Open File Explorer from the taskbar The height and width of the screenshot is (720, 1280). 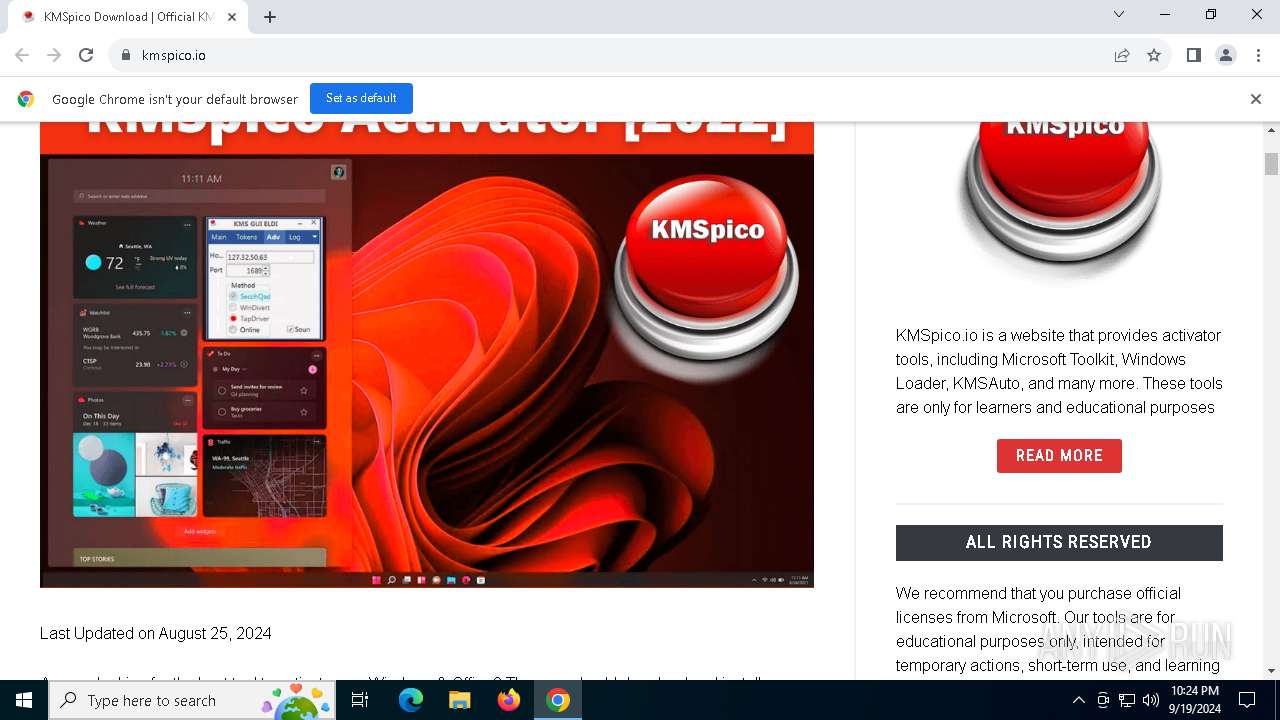[x=459, y=700]
